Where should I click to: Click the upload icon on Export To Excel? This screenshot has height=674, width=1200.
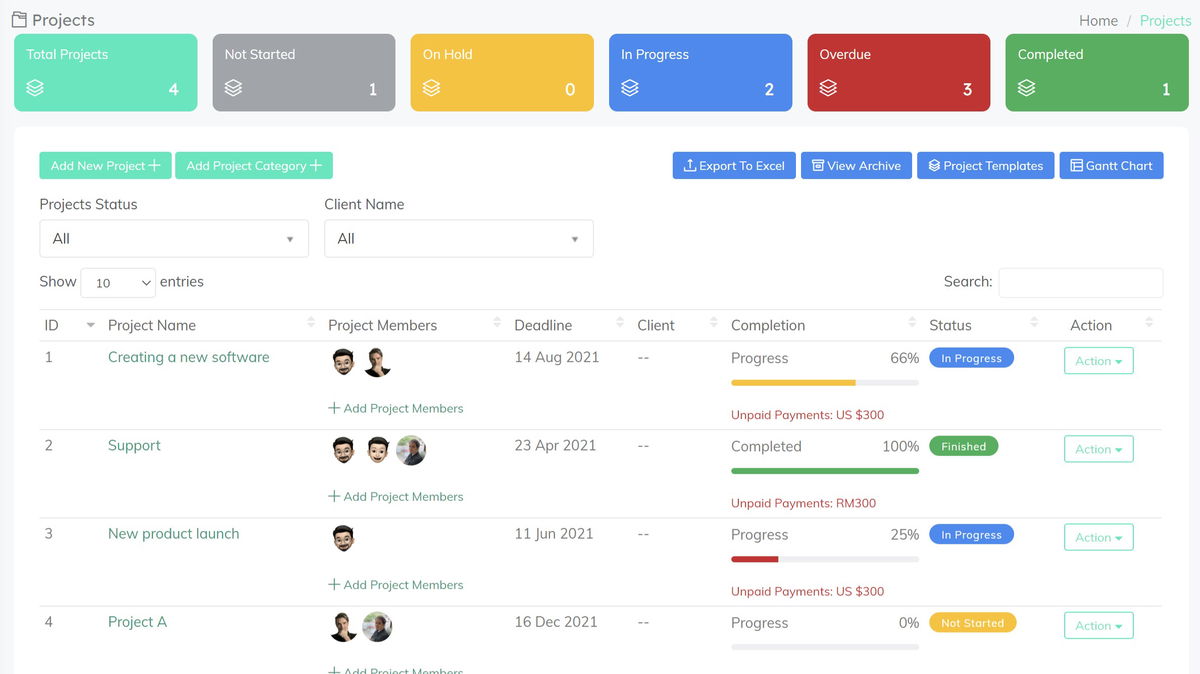coord(692,165)
